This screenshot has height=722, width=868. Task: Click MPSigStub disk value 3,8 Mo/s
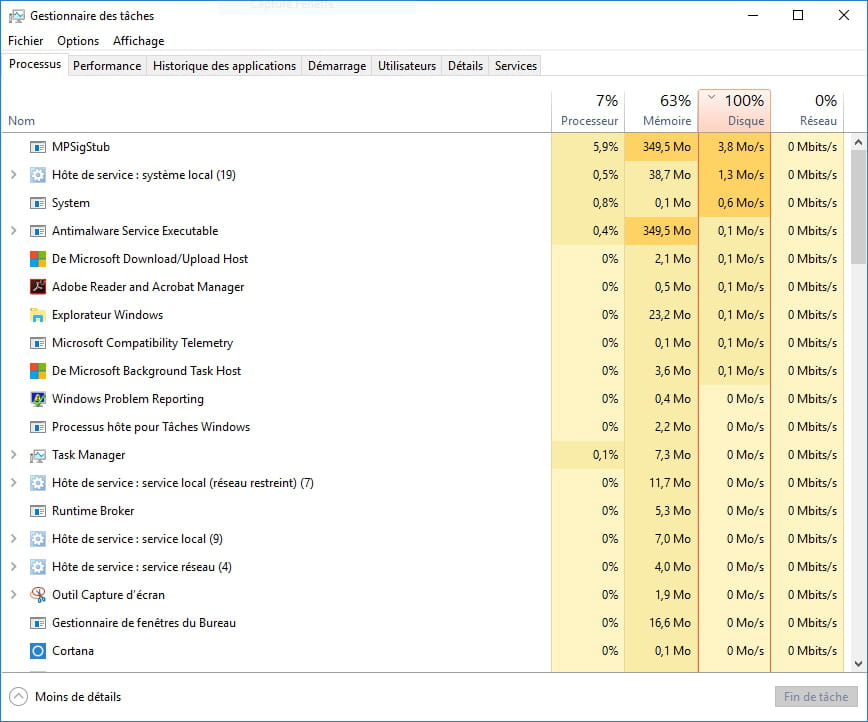tap(741, 147)
